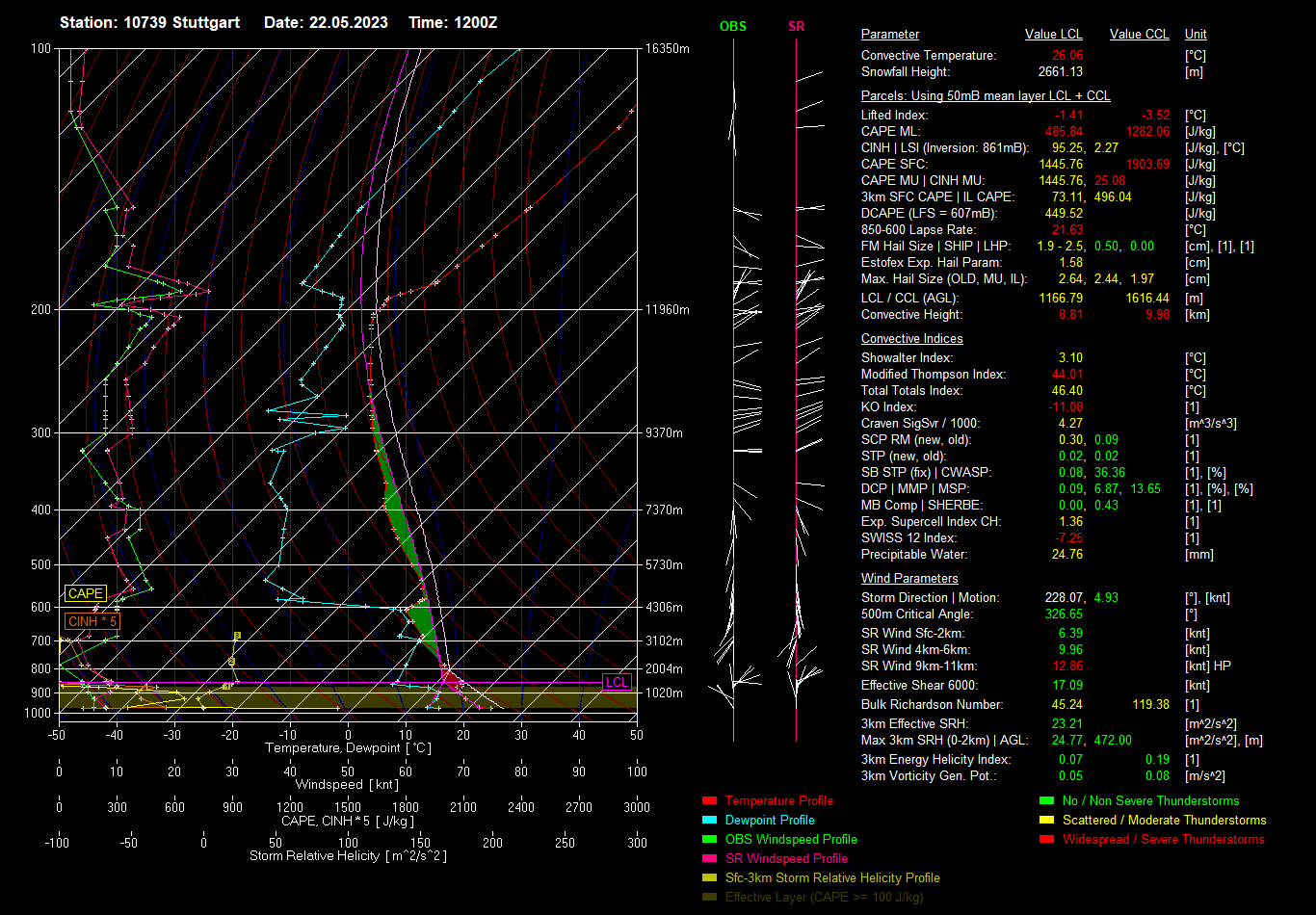The width and height of the screenshot is (1316, 915).
Task: Click the Unit column heading
Action: click(1196, 35)
